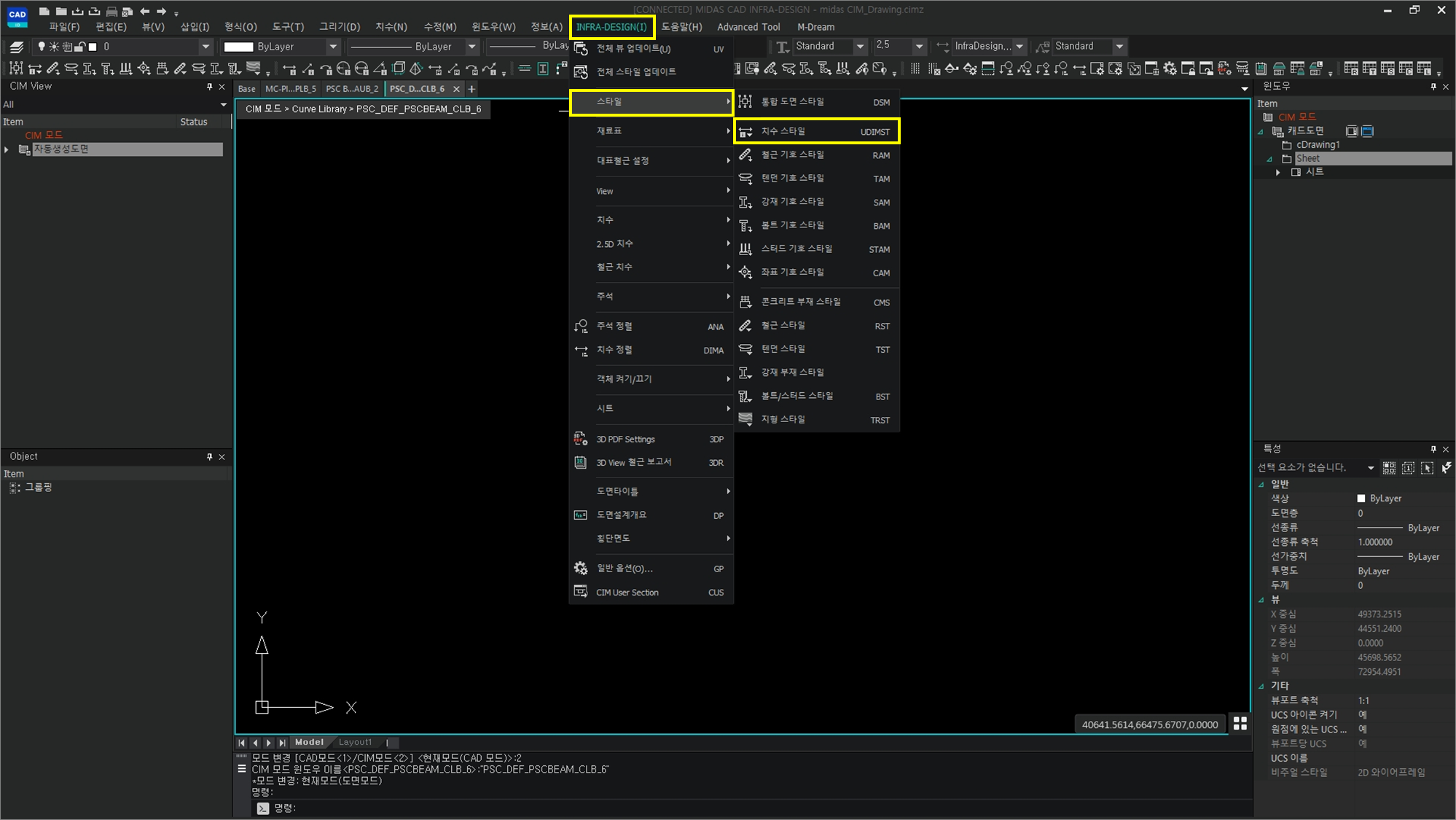The height and width of the screenshot is (820, 1456).
Task: Click the Open folder icon in quick access bar
Action: [x=61, y=11]
